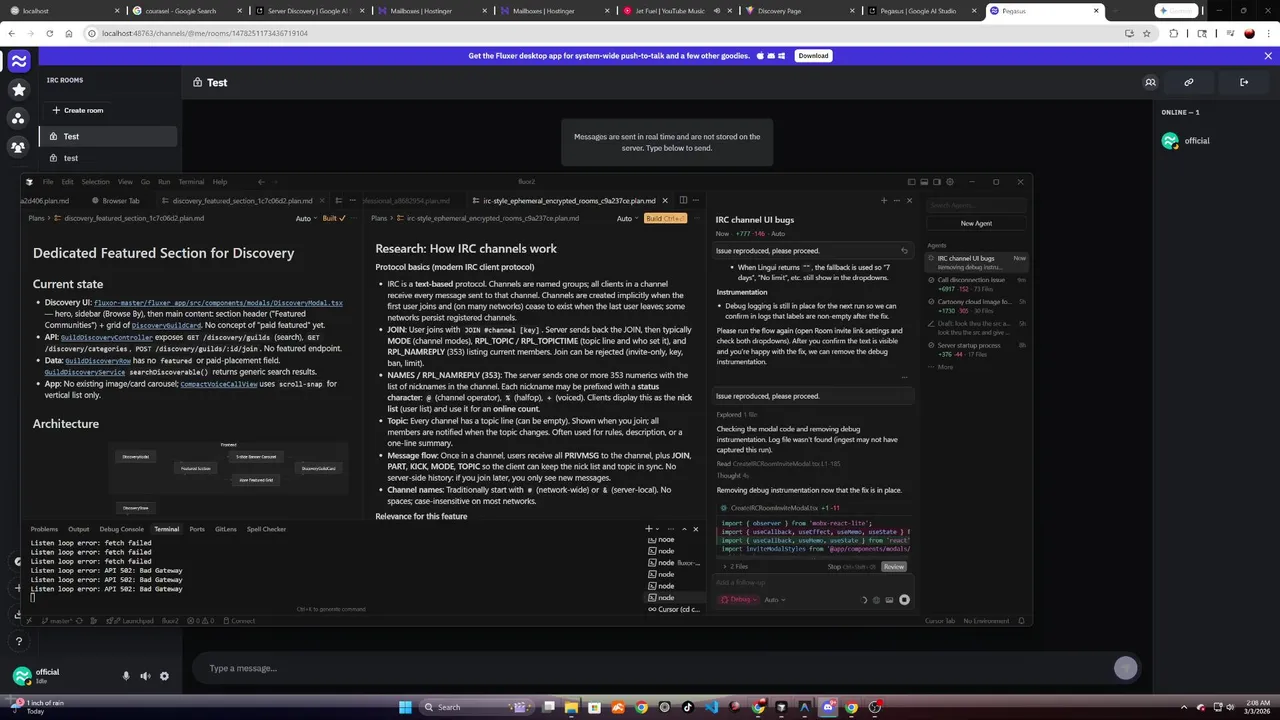Open Windows Start button
Viewport: 1280px width, 720px height.
coord(405,707)
